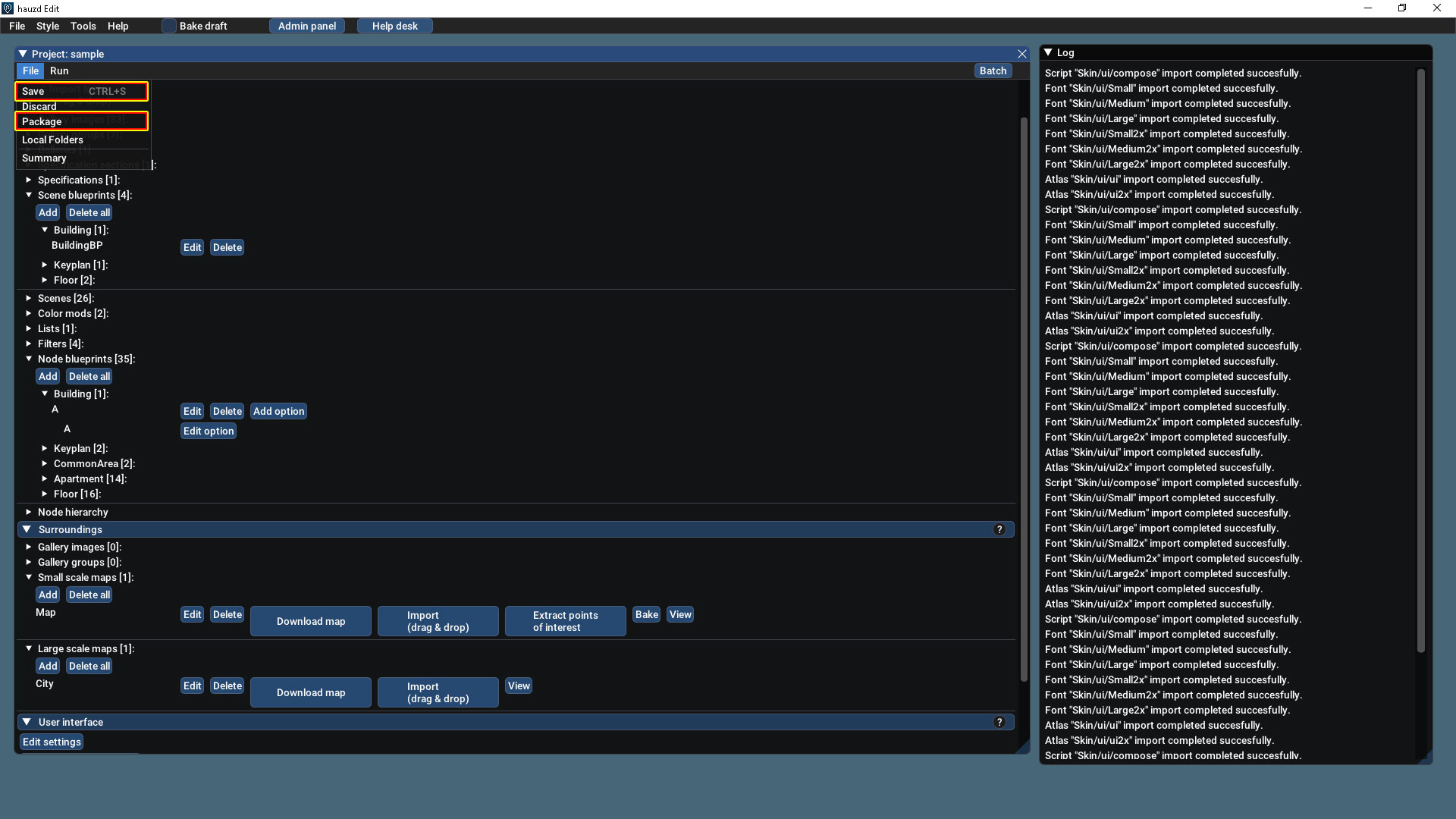
Task: Click the Surroundings help question mark icon
Action: click(x=999, y=529)
